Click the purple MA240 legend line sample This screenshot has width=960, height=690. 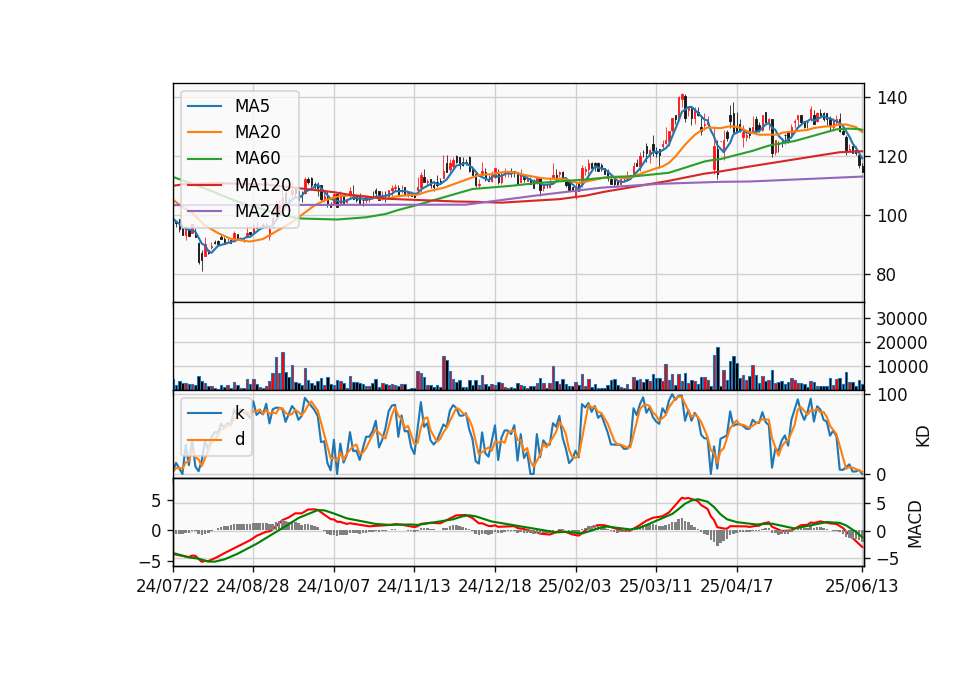(204, 211)
